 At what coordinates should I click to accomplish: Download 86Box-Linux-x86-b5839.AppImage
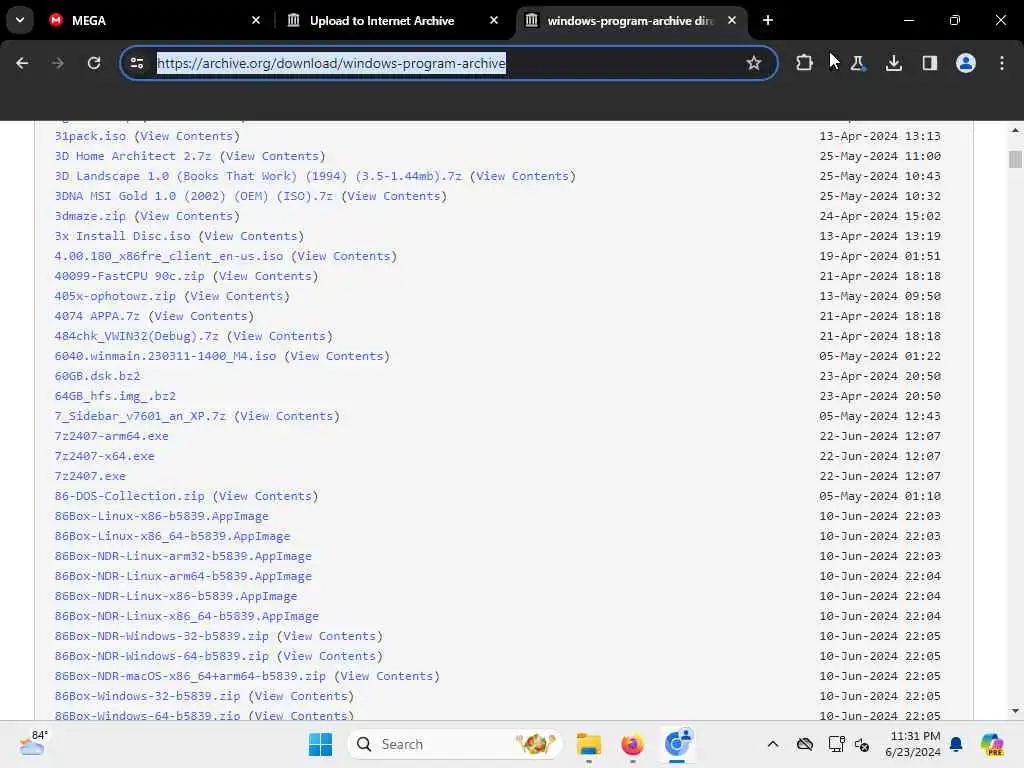tap(162, 516)
